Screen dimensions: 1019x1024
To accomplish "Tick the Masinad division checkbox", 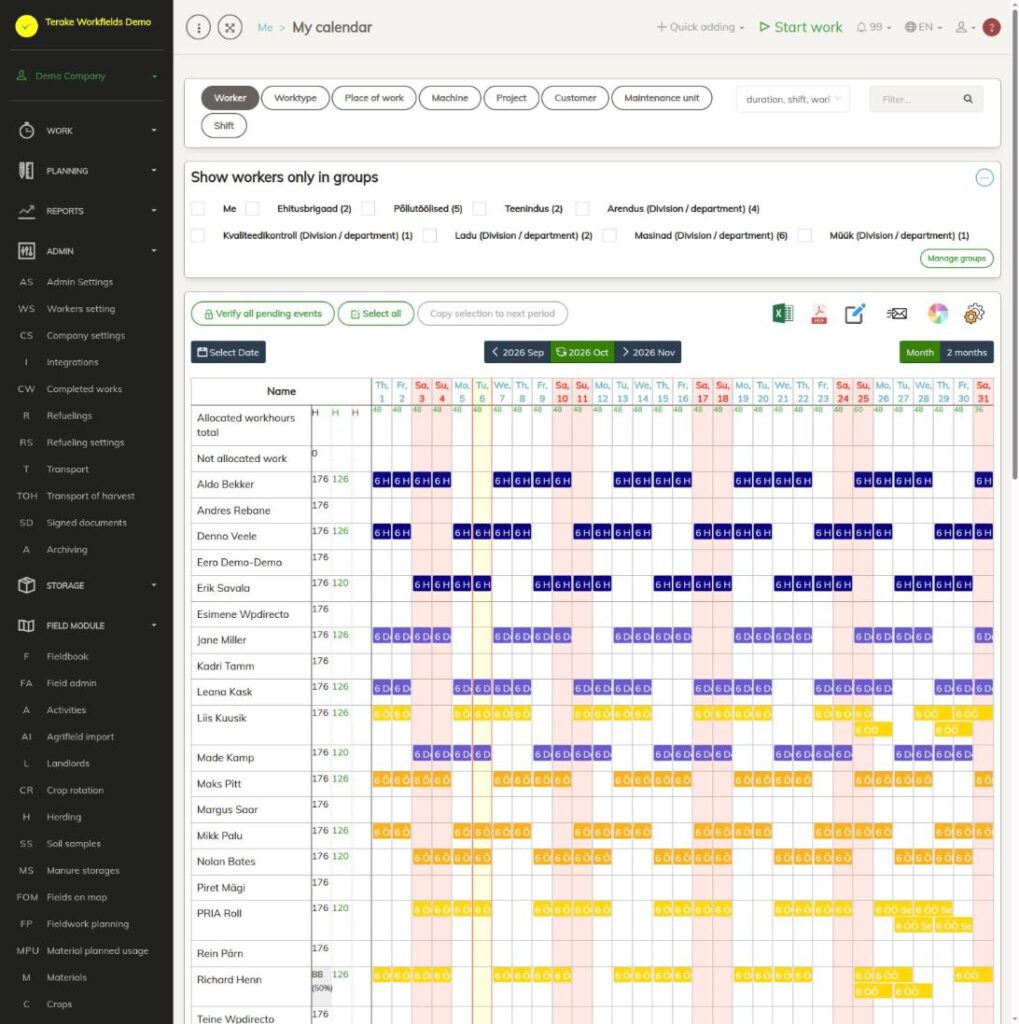I will [609, 235].
